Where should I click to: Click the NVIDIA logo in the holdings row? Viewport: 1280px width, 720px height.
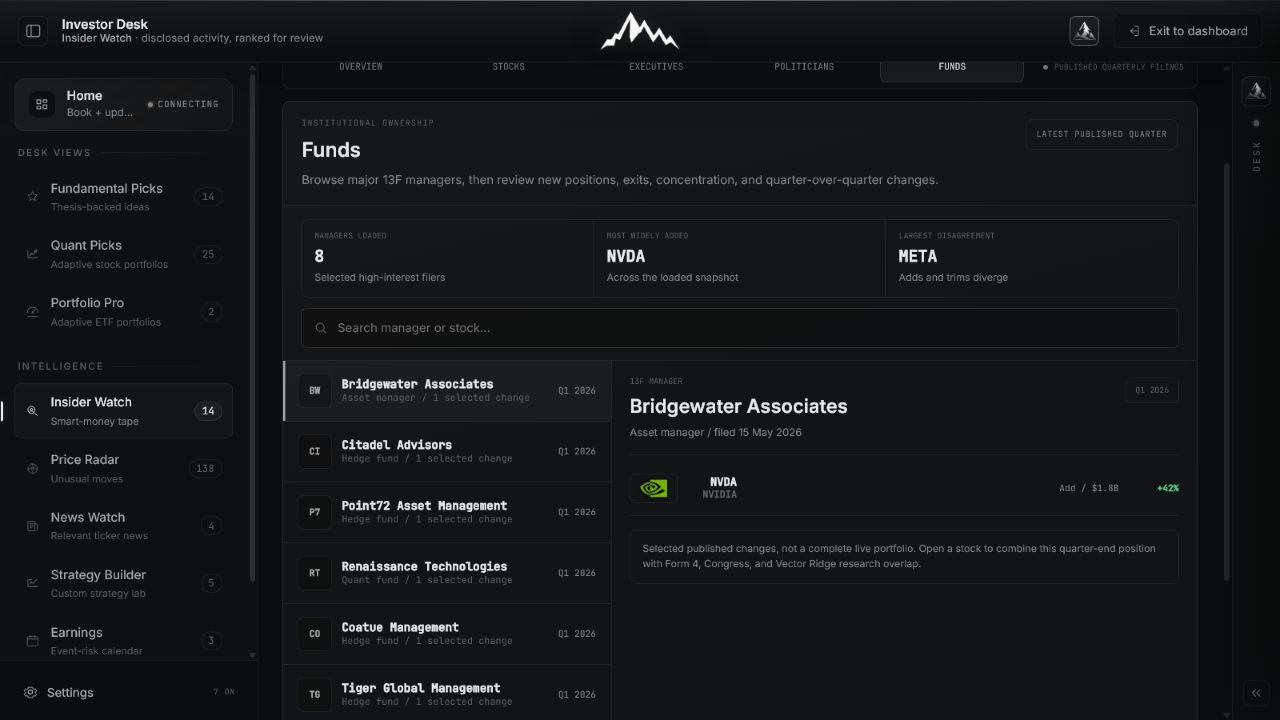click(653, 488)
